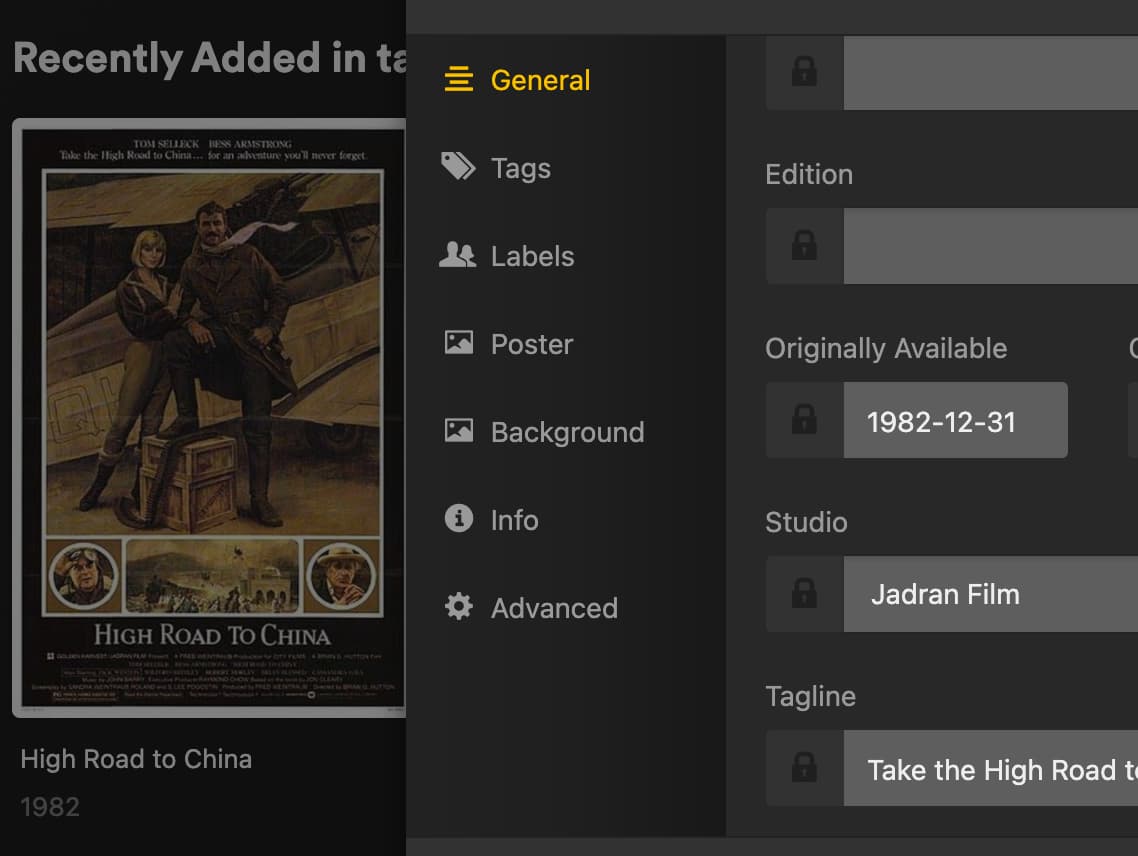Click the Edition label
1138x856 pixels.
tap(809, 174)
